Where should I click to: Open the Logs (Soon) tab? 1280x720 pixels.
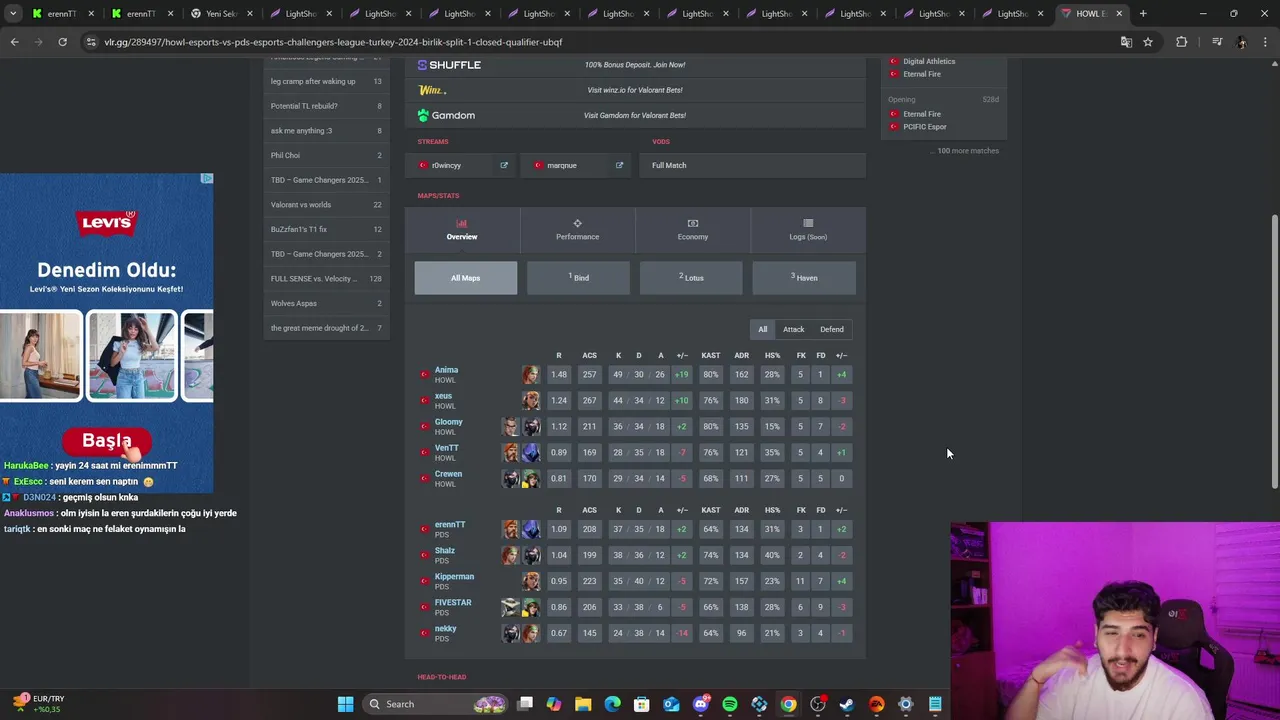(x=808, y=230)
